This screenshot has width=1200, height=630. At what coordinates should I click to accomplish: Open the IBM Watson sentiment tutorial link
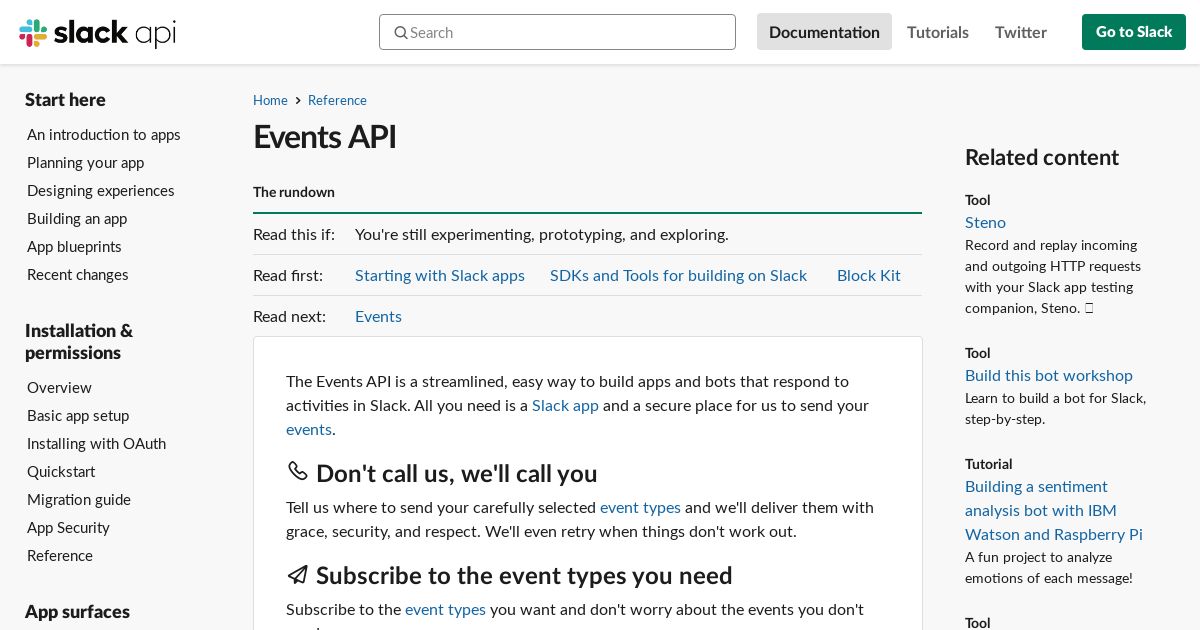click(x=1054, y=510)
